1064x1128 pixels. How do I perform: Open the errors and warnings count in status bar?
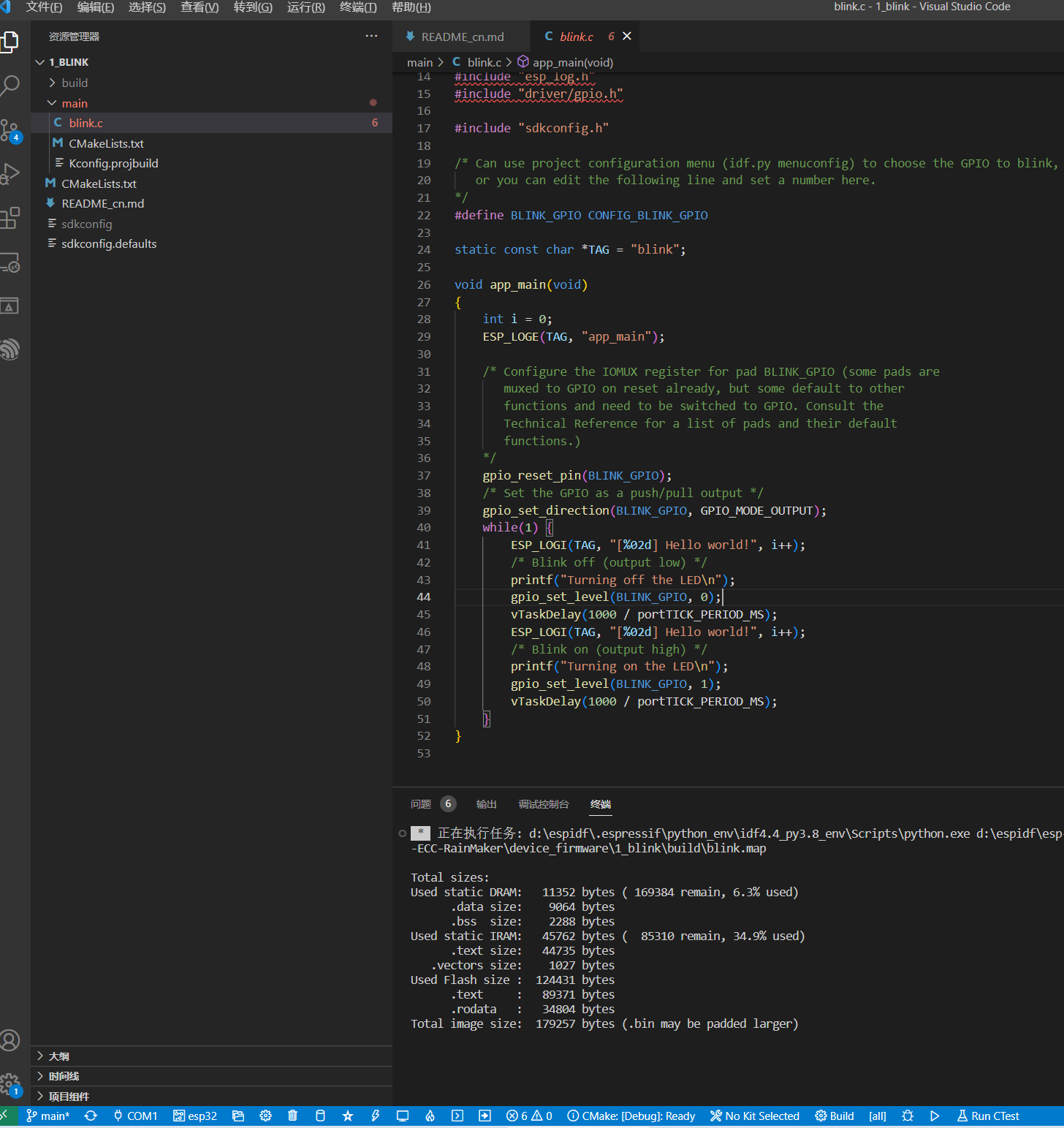click(x=529, y=1116)
